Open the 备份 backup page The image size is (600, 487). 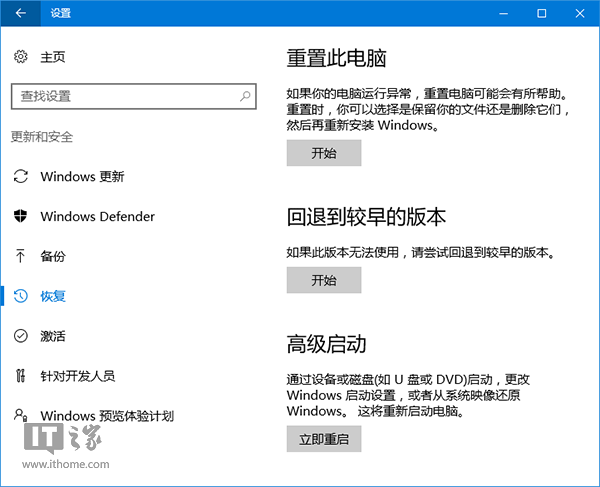click(53, 256)
